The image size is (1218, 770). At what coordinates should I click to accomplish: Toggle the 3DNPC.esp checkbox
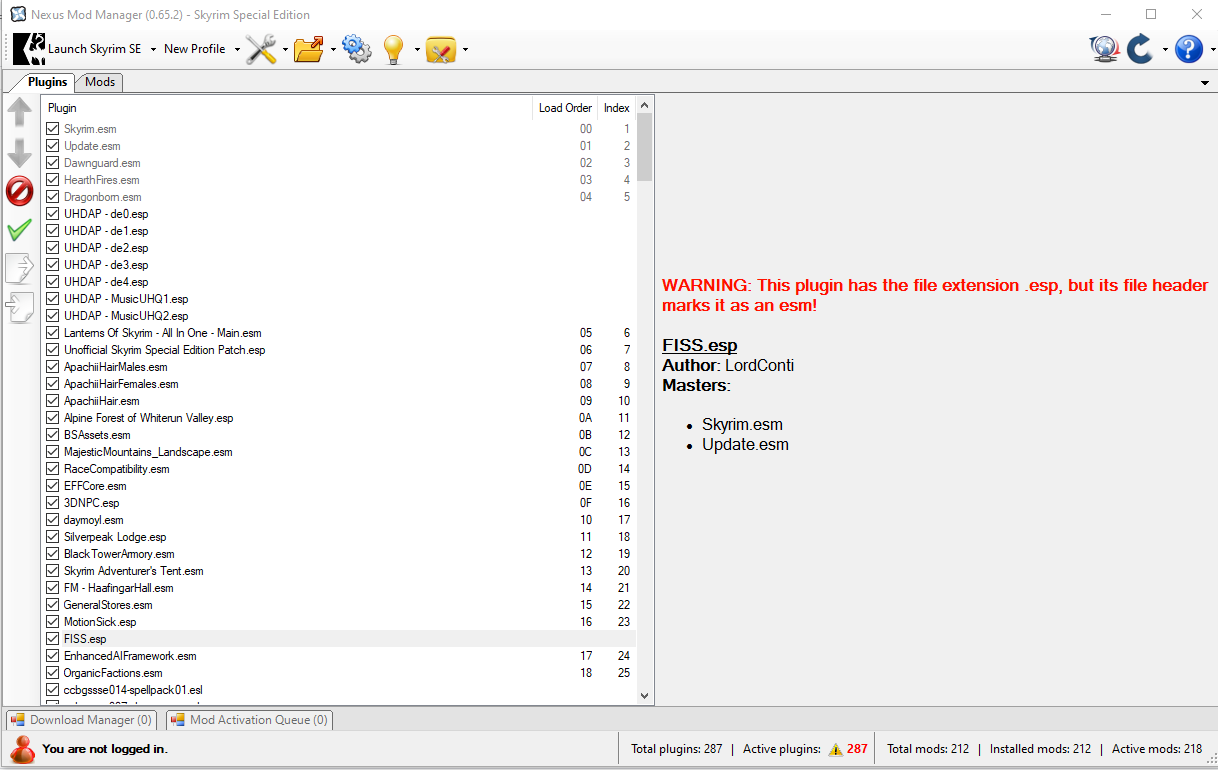pos(53,503)
